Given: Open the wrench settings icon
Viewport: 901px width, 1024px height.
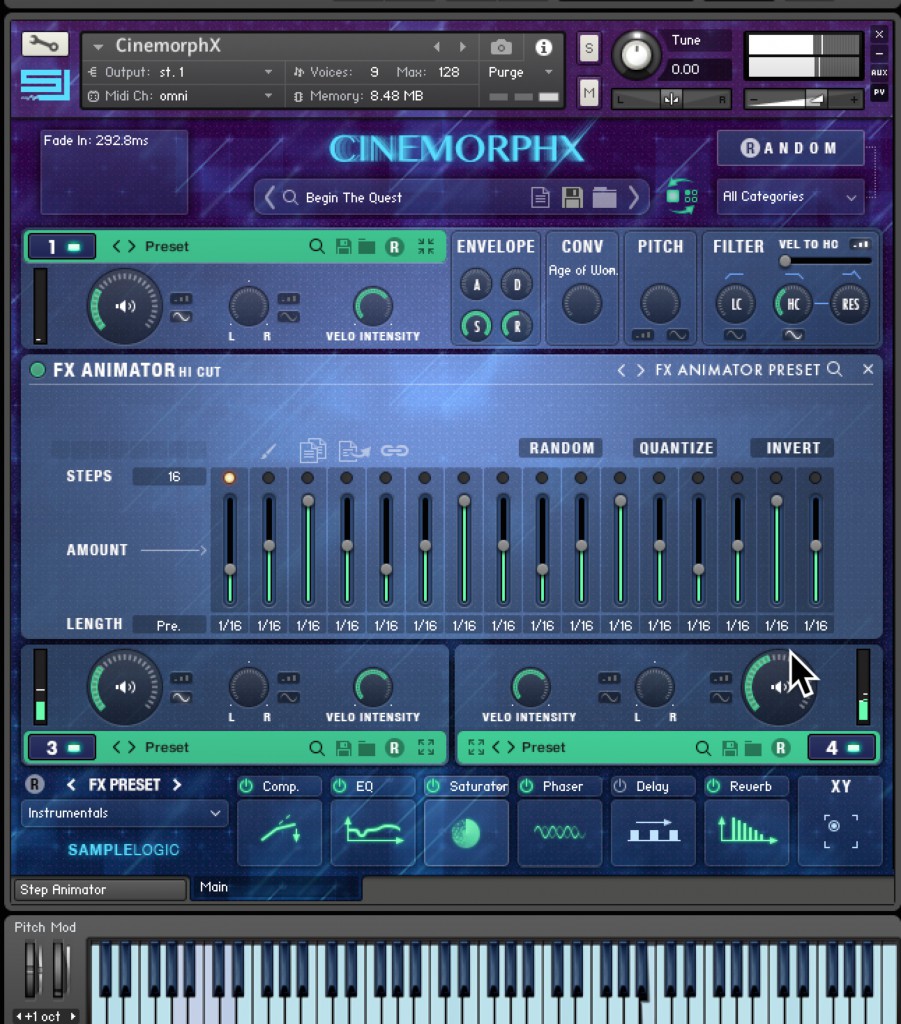Looking at the screenshot, I should (x=44, y=44).
